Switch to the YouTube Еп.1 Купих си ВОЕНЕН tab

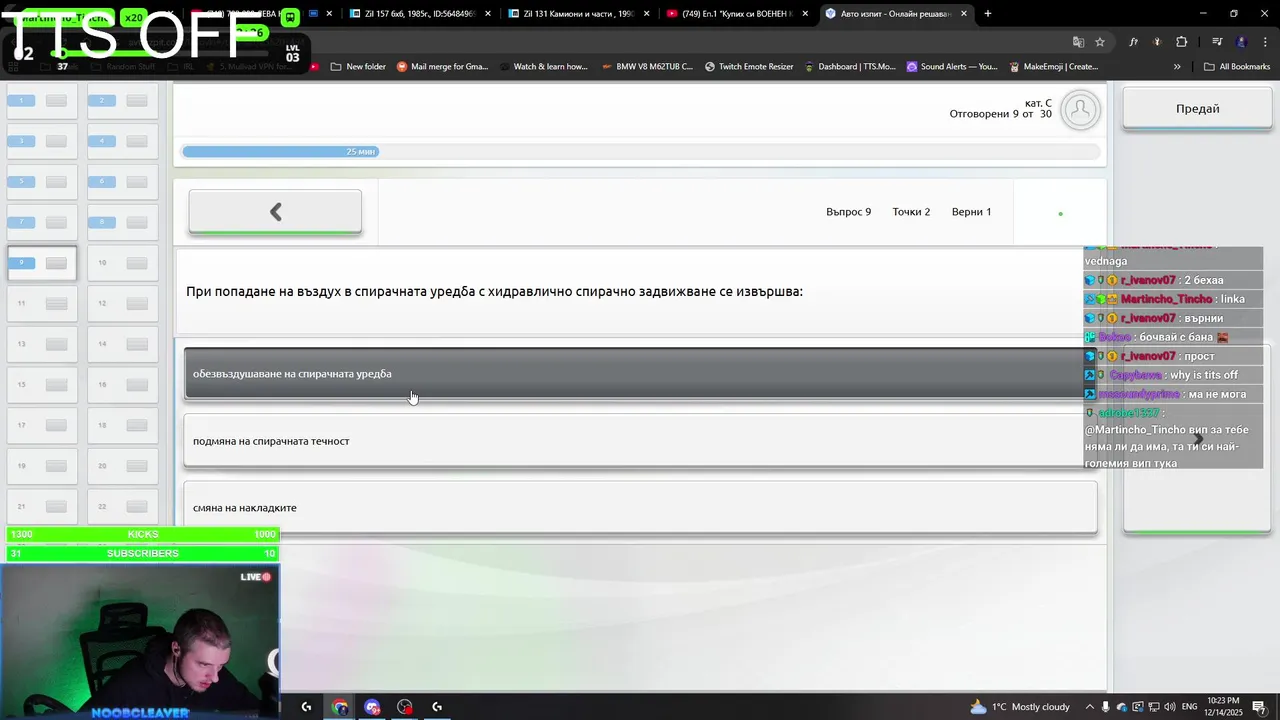736,14
